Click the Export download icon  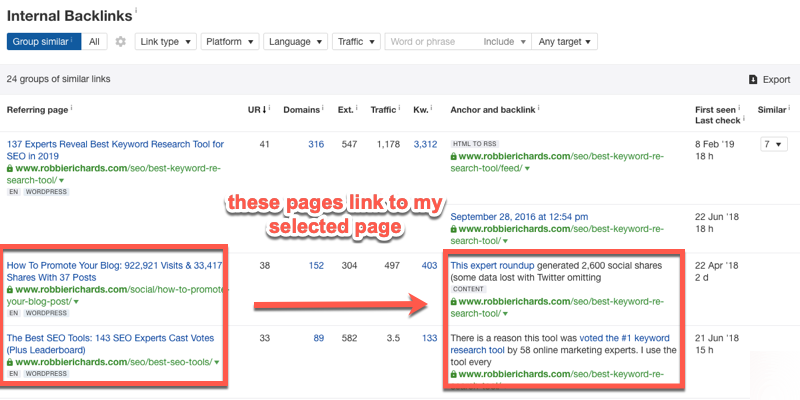click(x=753, y=80)
